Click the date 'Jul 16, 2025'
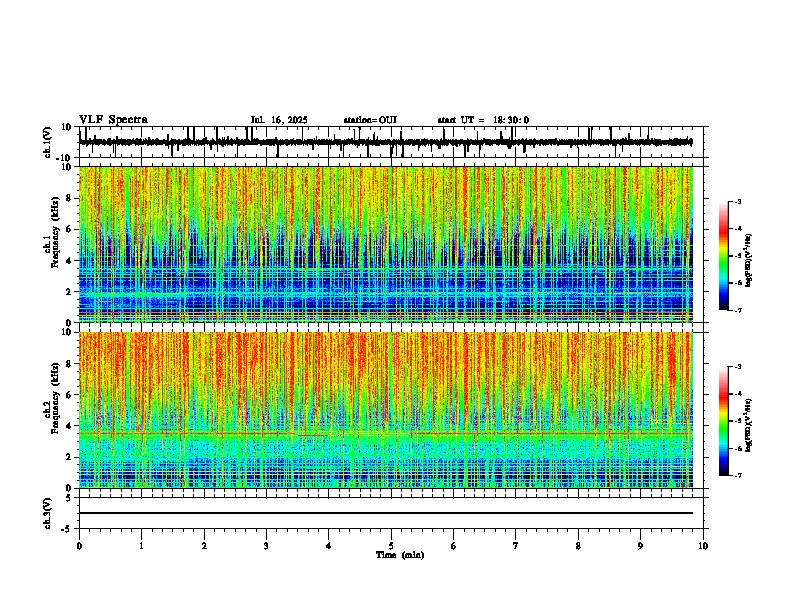The width and height of the screenshot is (792, 612). (x=279, y=120)
